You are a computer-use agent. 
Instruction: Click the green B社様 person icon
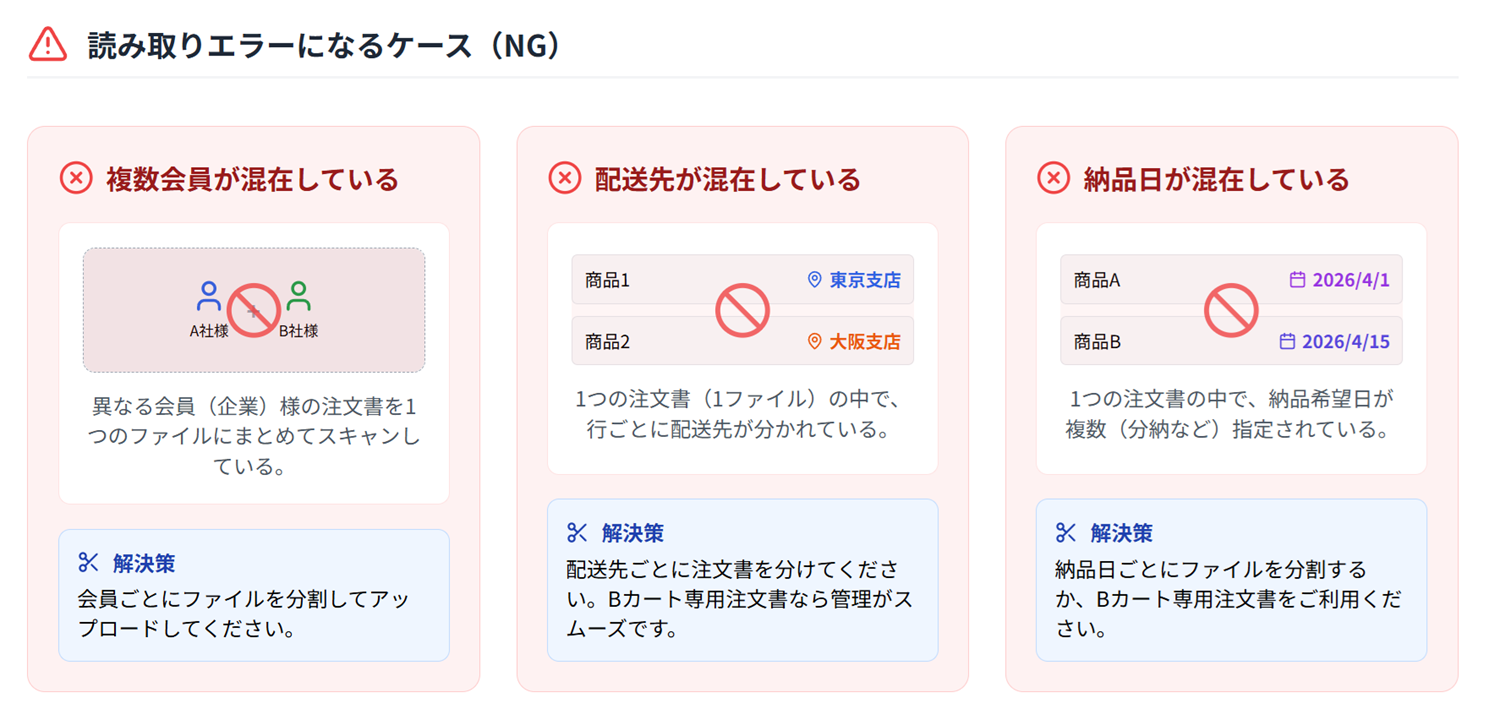click(298, 297)
